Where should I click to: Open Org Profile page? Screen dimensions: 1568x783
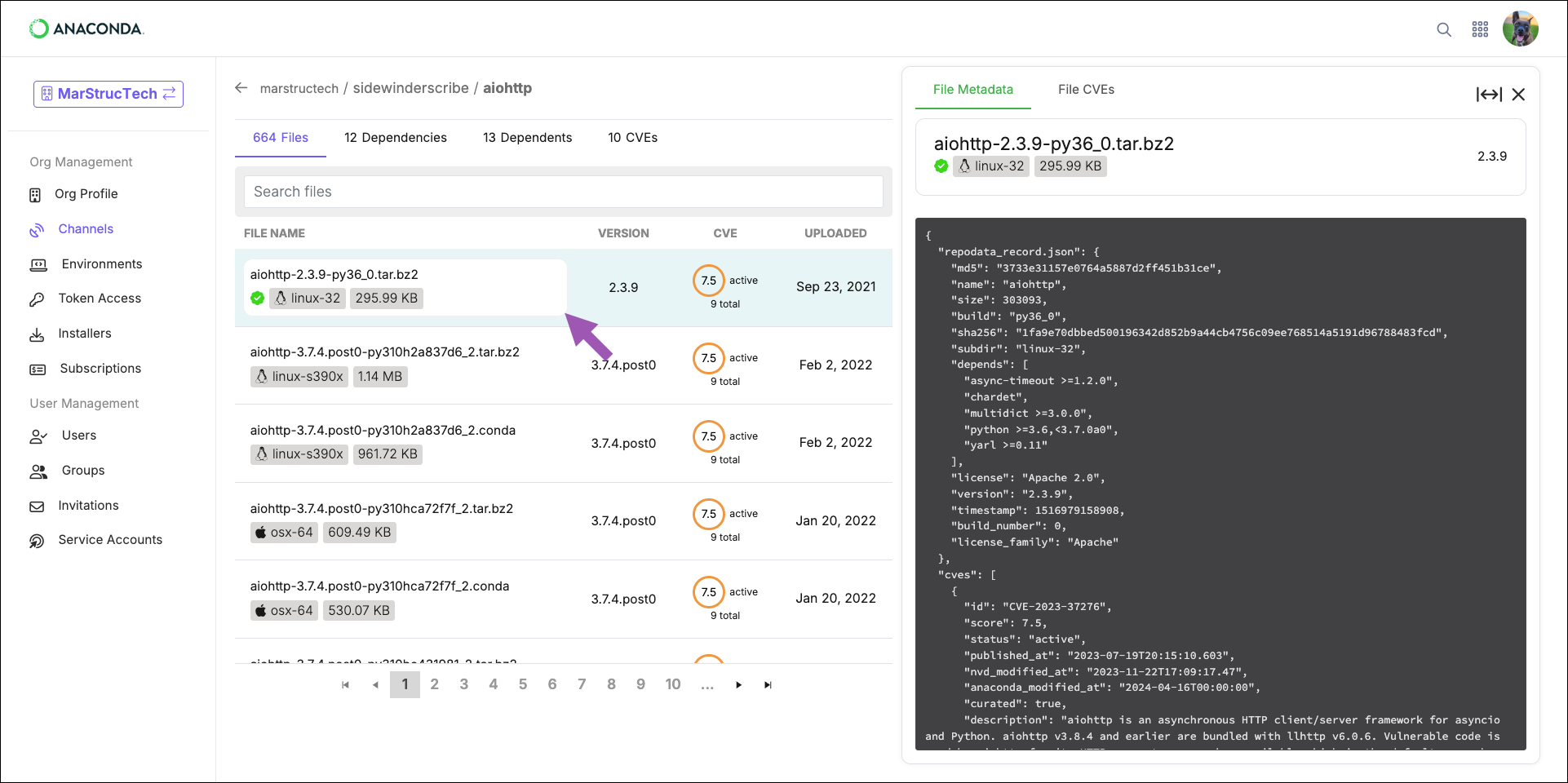[86, 194]
